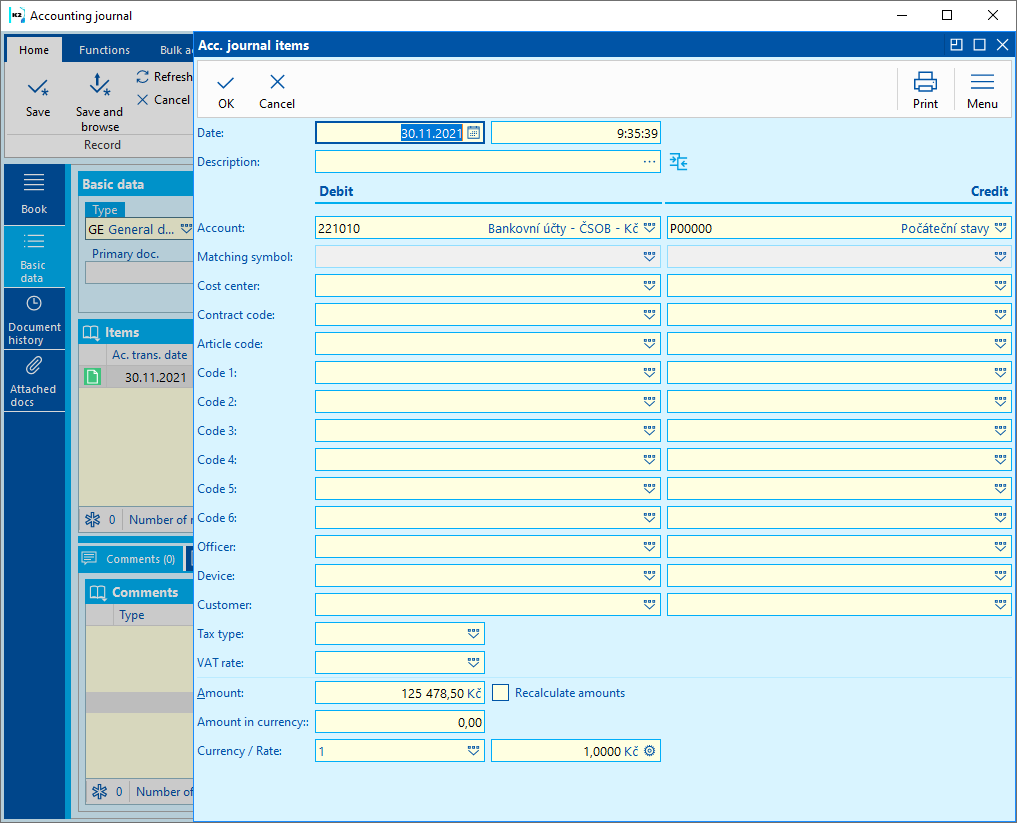
Task: Click the Refresh button in ribbon
Action: 163,77
